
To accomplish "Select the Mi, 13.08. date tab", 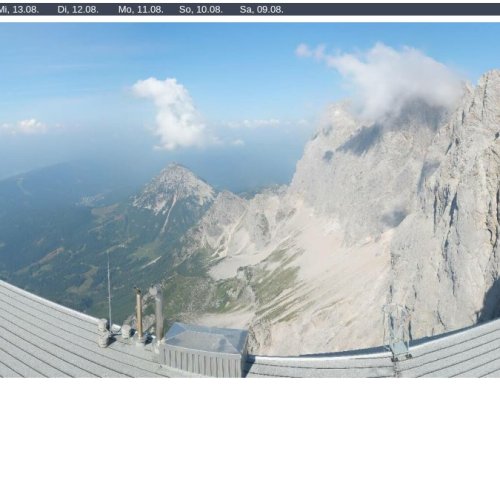I will [19, 10].
